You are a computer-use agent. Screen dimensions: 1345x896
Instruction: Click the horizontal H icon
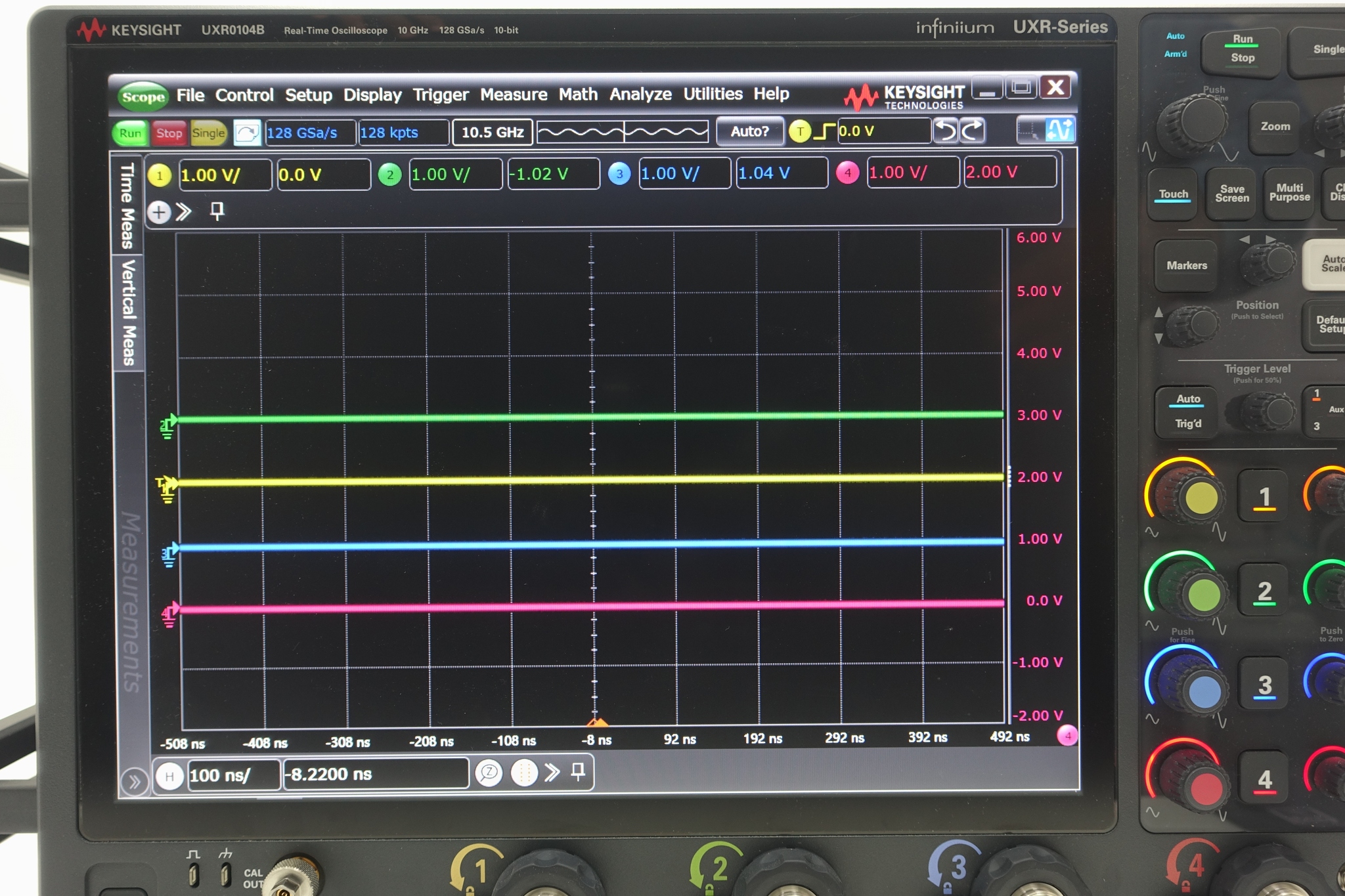point(169,777)
